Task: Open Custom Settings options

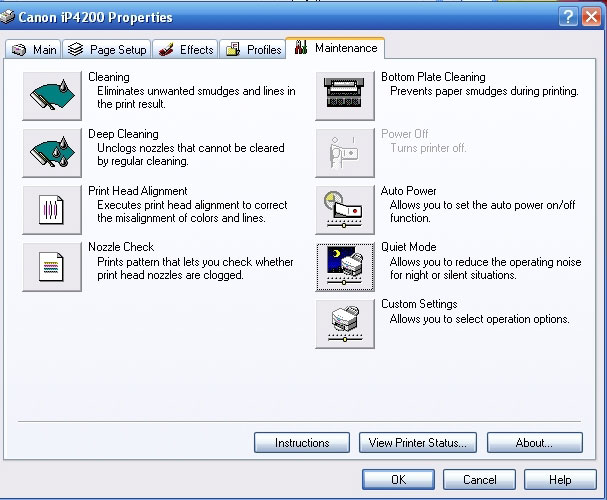Action: point(345,324)
